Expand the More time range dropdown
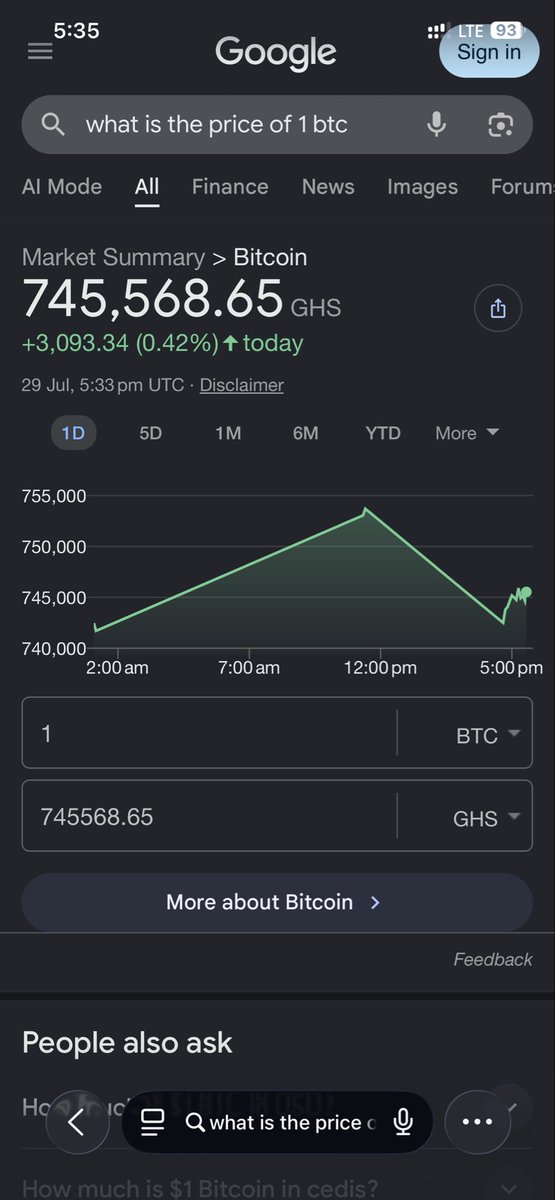Viewport: 555px width, 1200px height. point(467,433)
